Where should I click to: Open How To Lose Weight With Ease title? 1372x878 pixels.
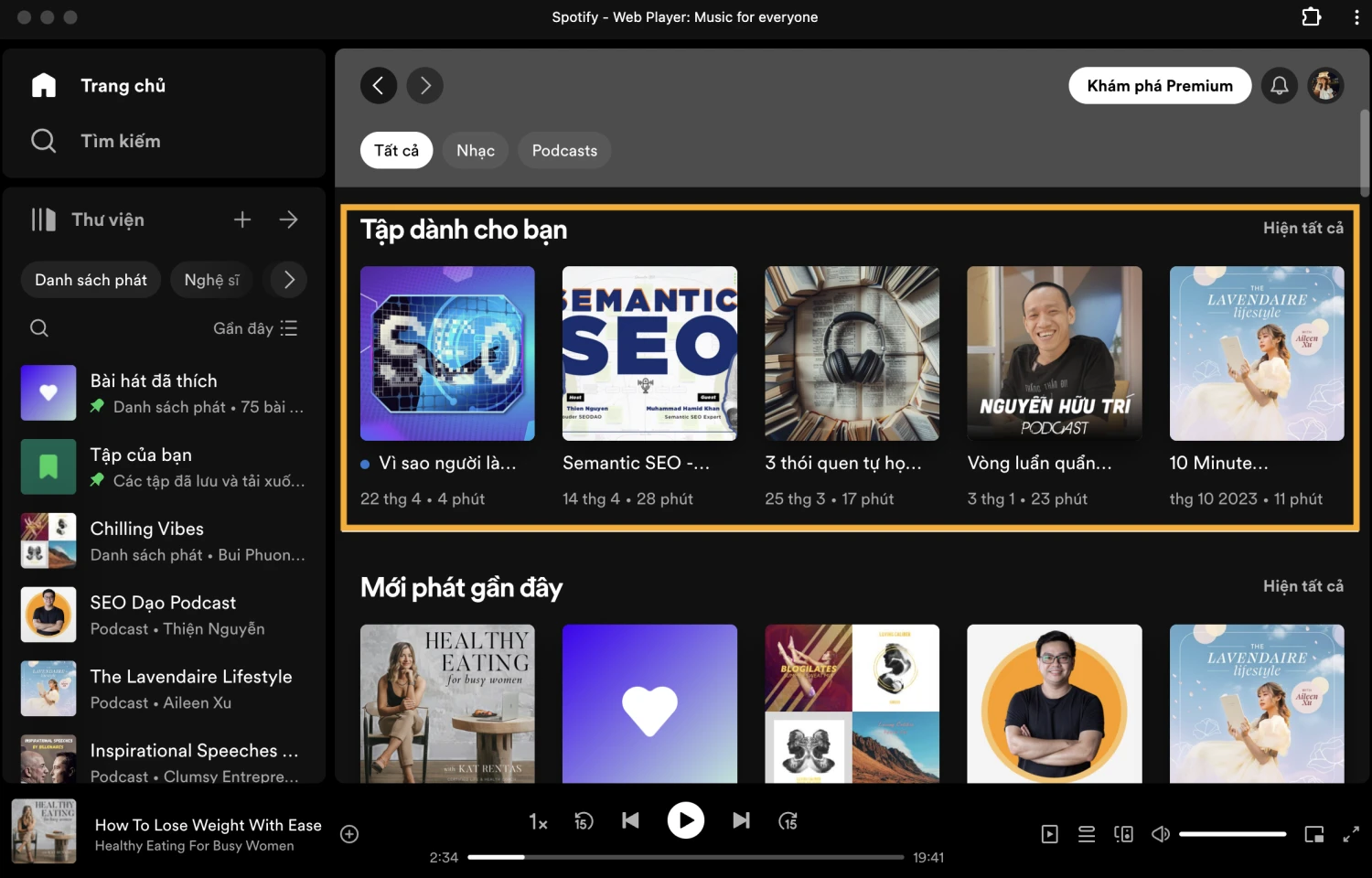click(209, 825)
